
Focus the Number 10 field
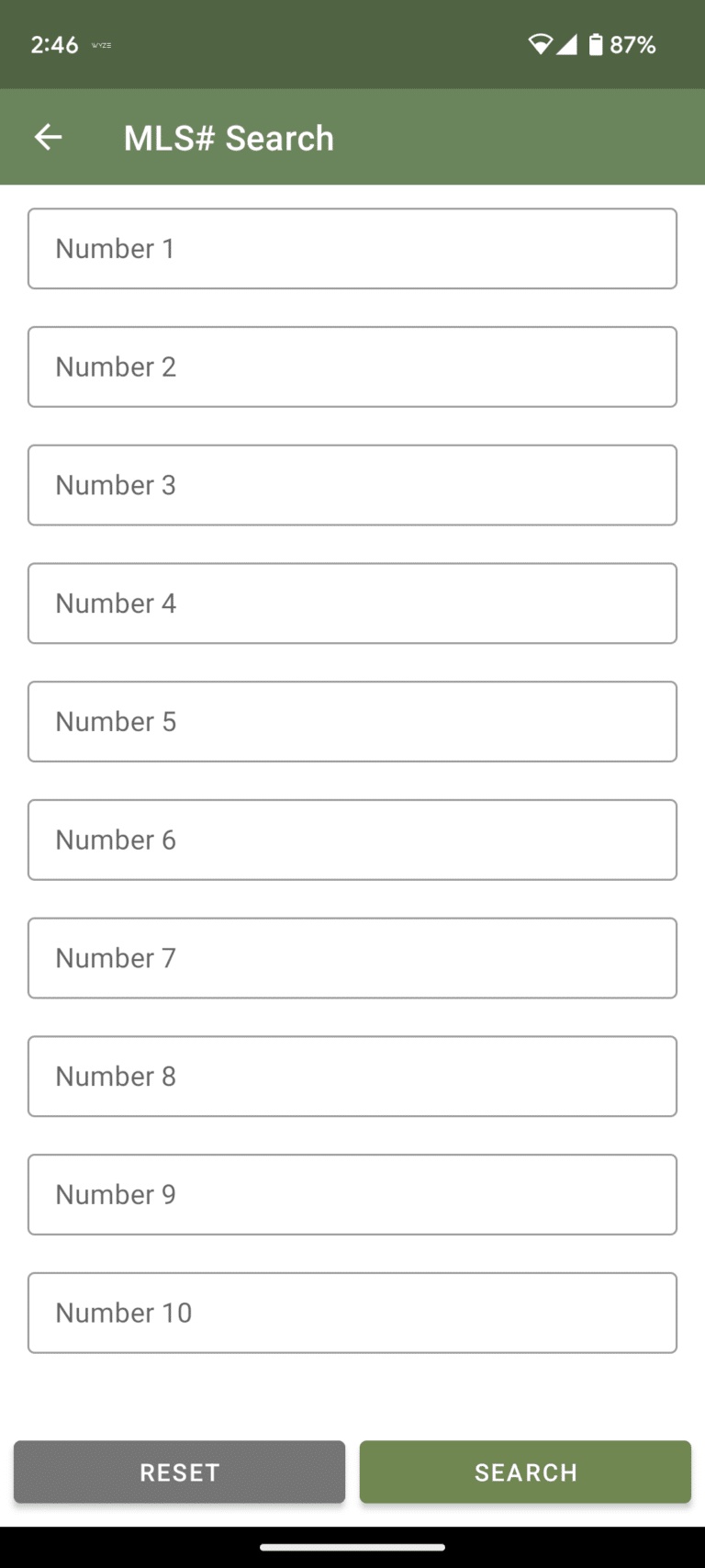coord(352,1313)
